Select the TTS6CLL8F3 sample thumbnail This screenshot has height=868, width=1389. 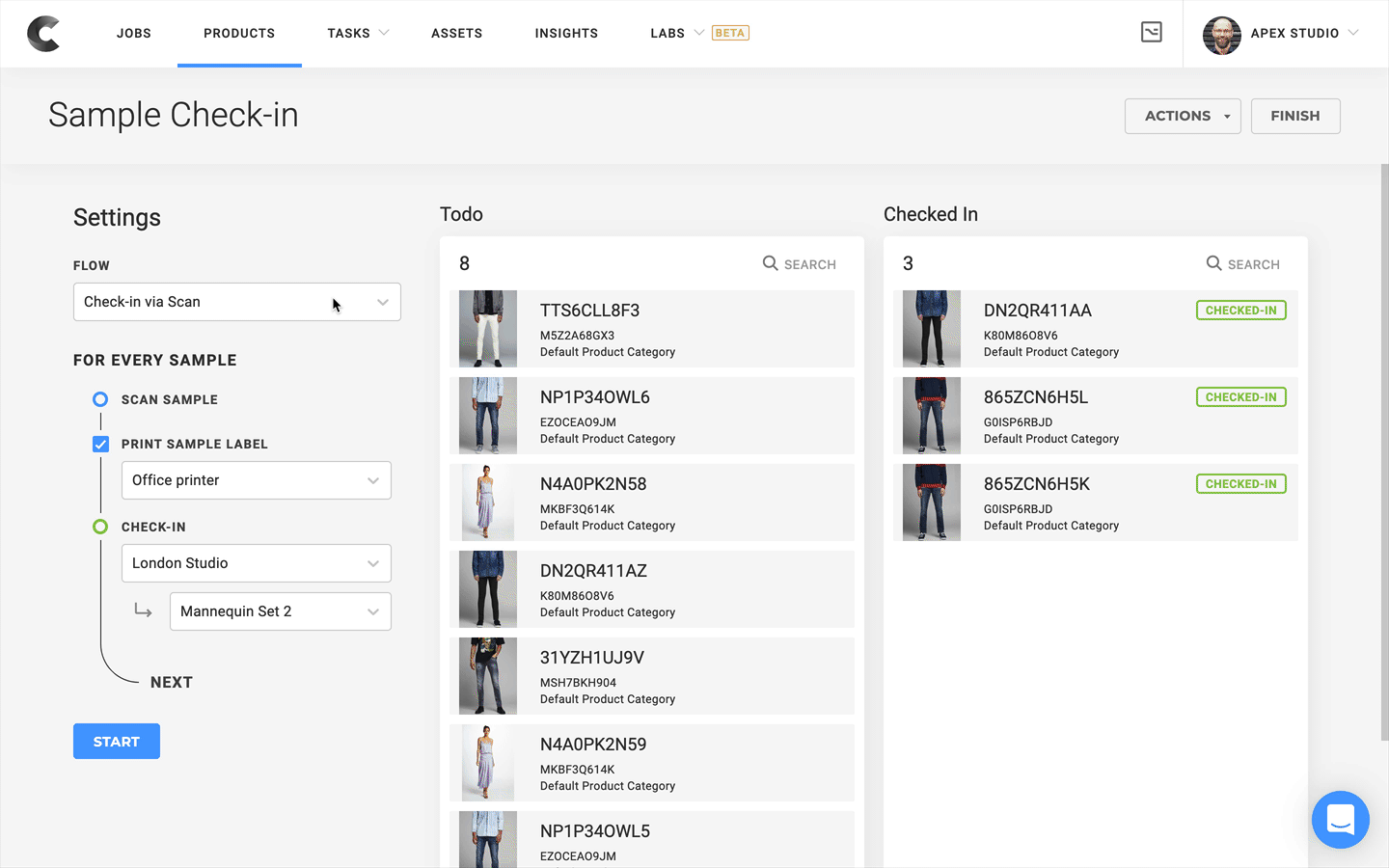click(x=488, y=329)
